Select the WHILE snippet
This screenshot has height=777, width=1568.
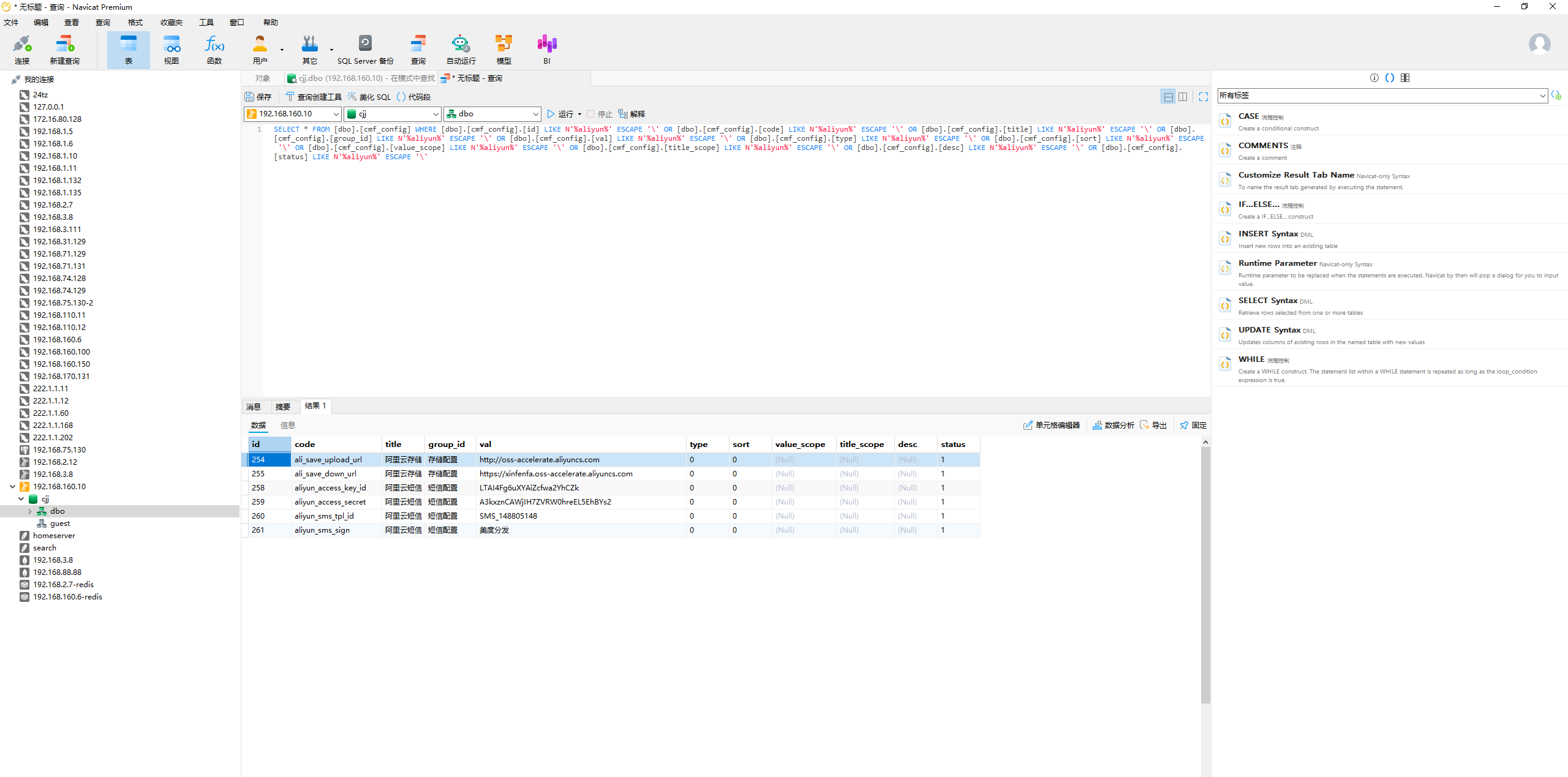1390,368
